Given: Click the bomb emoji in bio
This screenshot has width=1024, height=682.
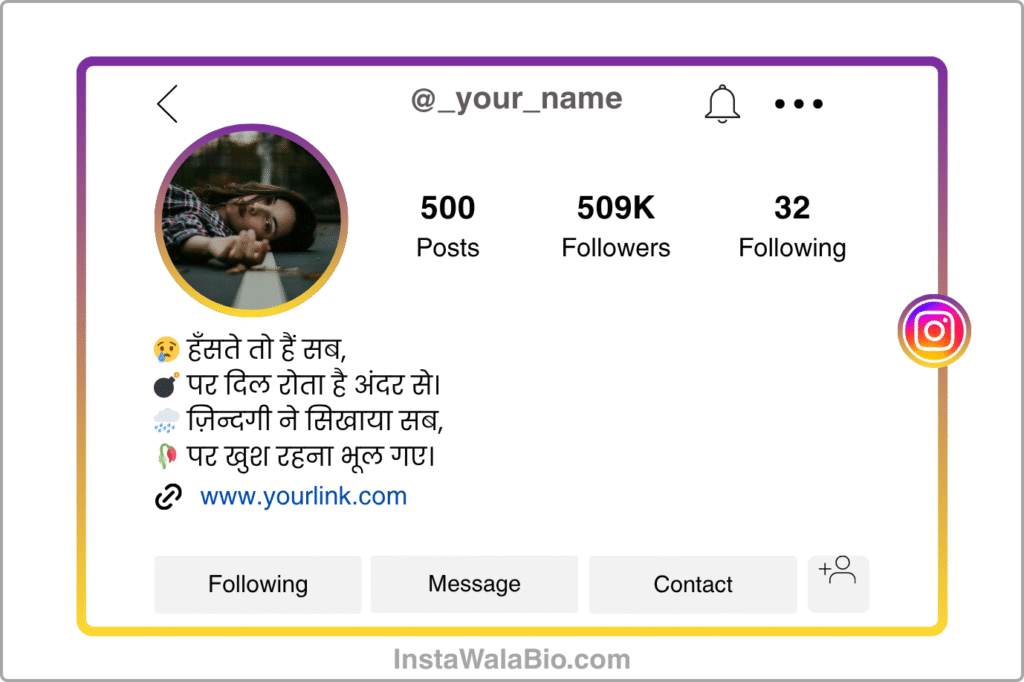Looking at the screenshot, I should (x=167, y=385).
